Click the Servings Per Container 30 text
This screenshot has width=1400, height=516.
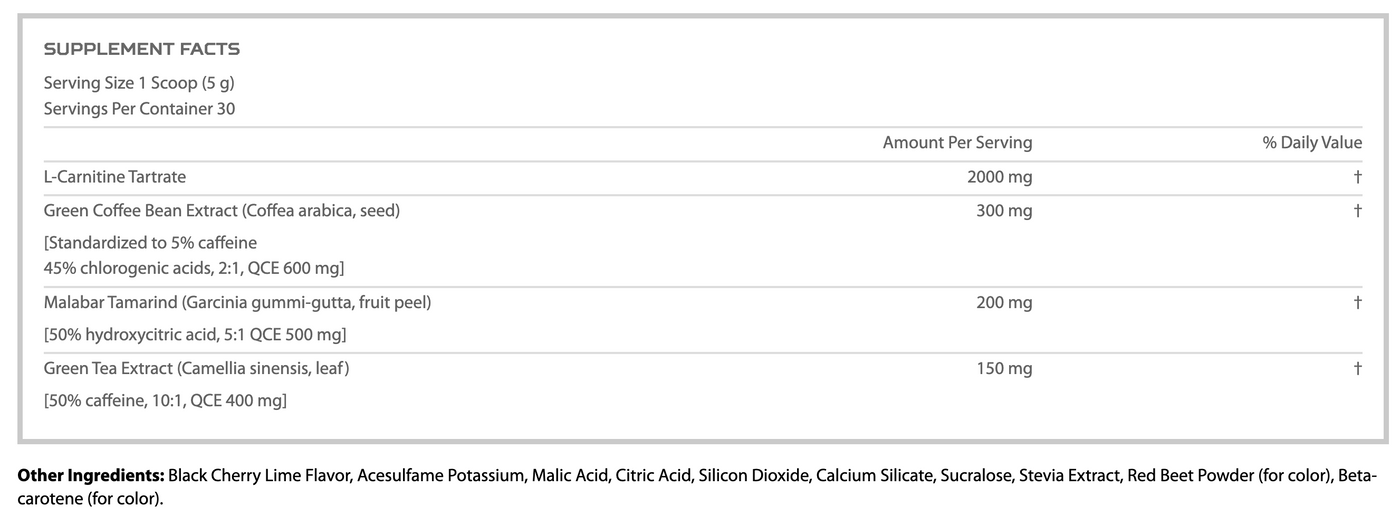coord(139,108)
